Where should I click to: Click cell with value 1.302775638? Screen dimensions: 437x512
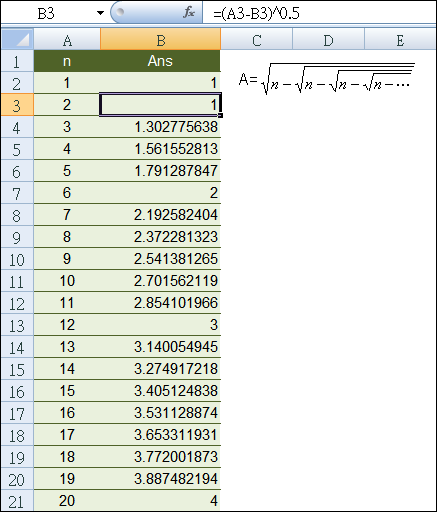(160, 127)
